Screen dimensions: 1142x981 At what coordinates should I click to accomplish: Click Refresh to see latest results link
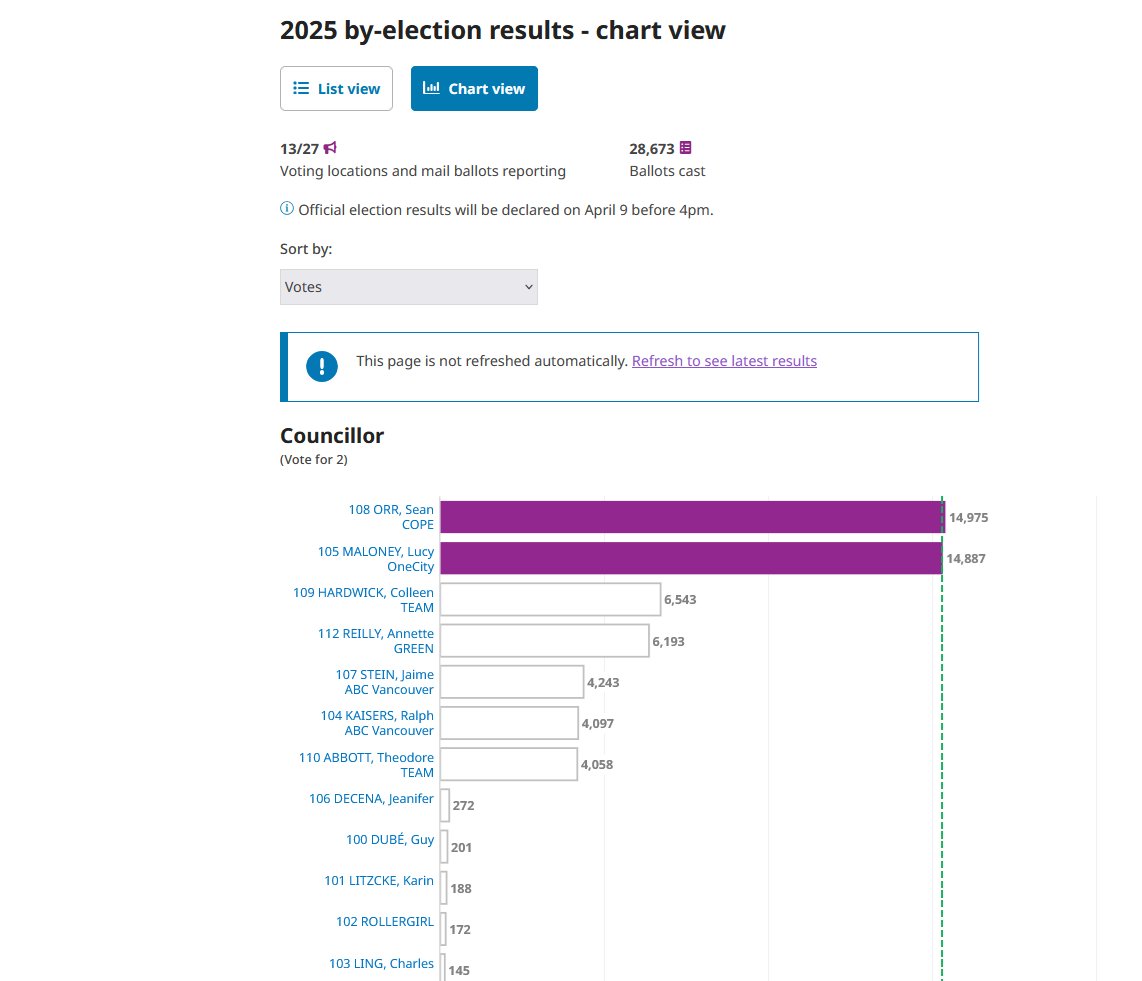coord(724,361)
